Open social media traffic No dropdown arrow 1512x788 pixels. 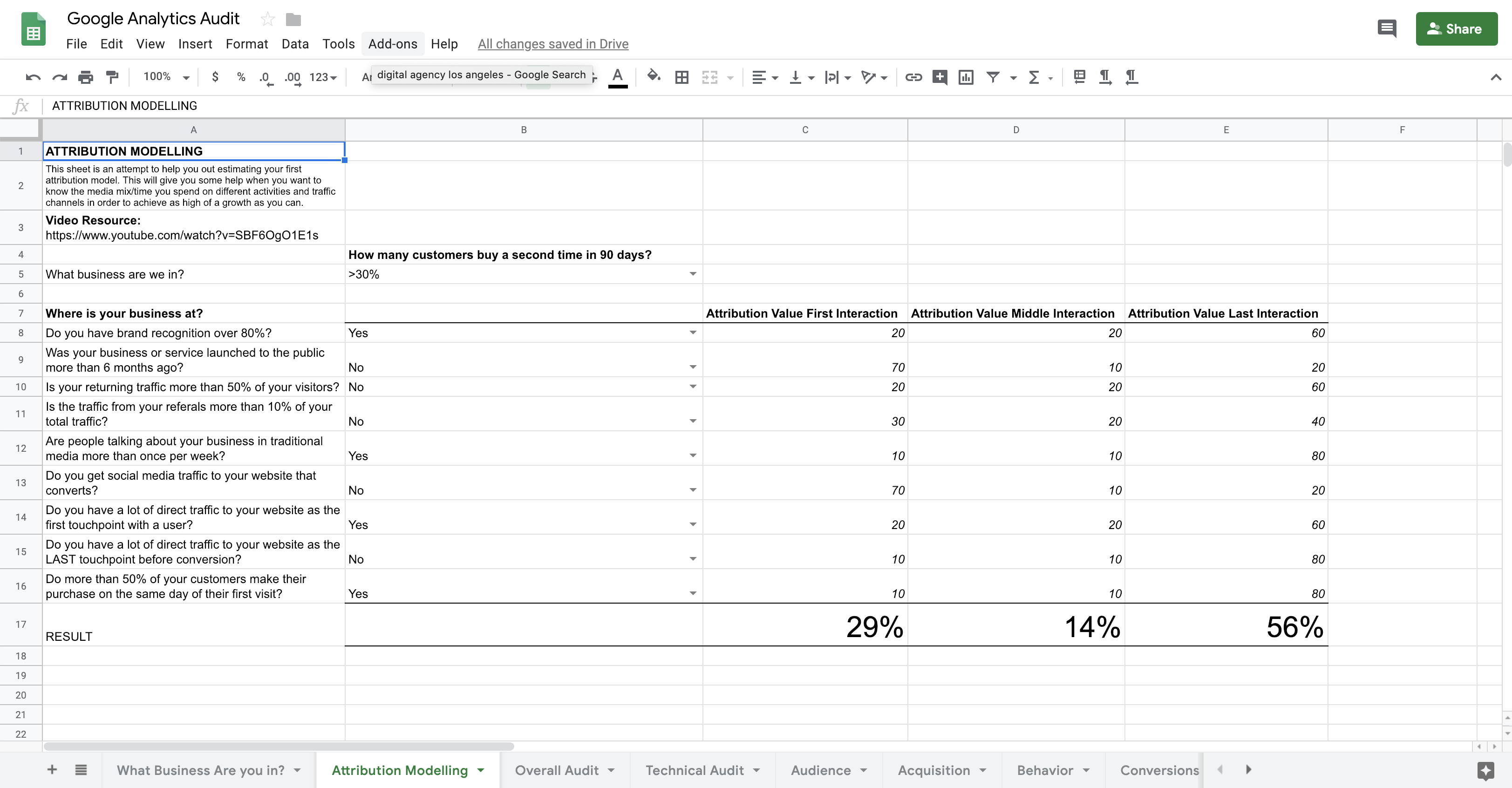[x=693, y=490]
